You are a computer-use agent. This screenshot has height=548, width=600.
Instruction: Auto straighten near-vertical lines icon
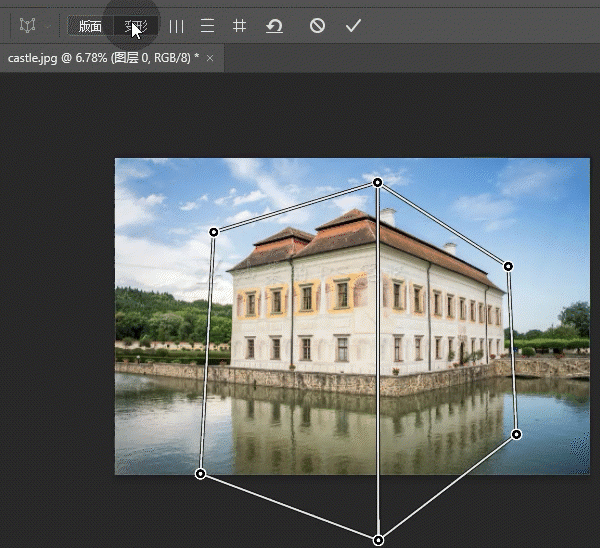click(176, 26)
